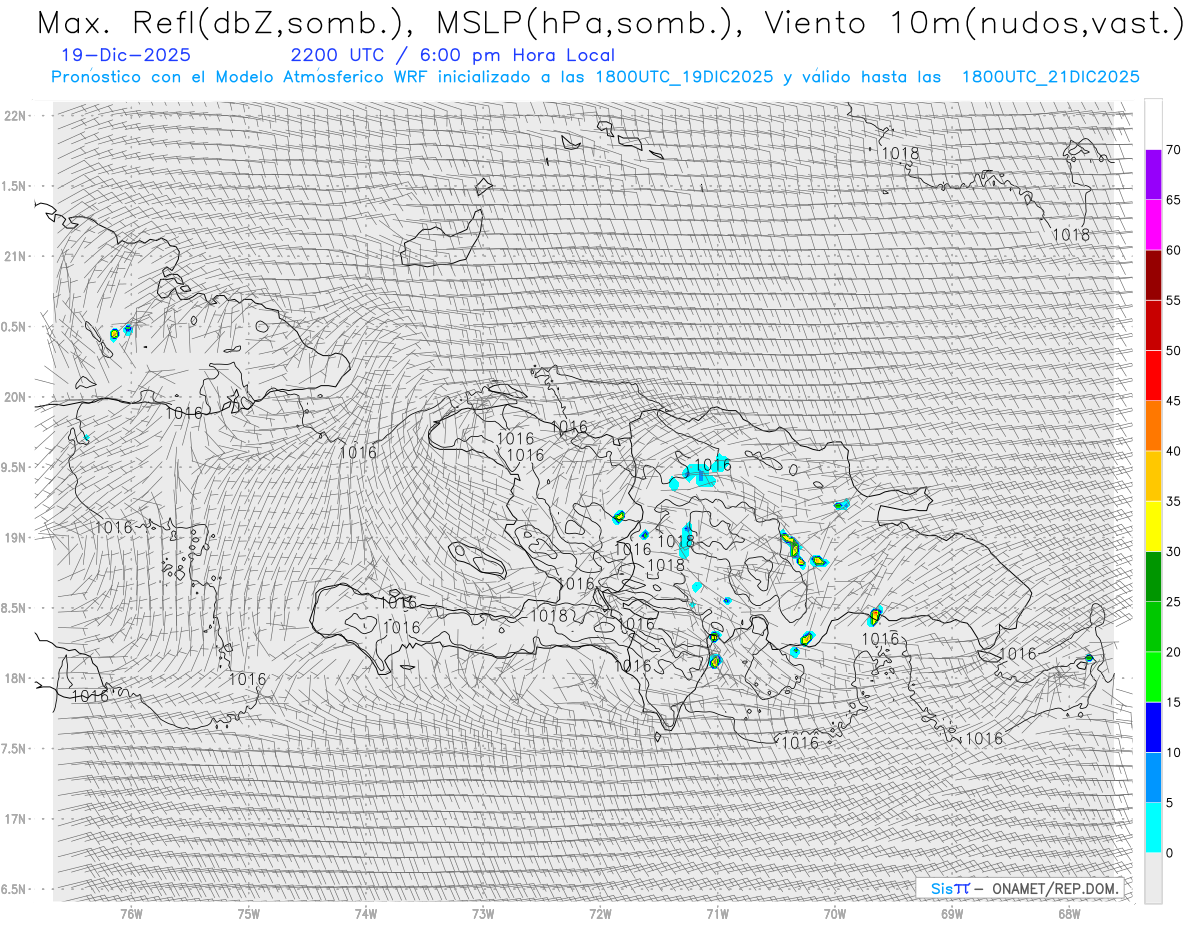Click the '35' legend tick value
This screenshot has height=927, width=1200.
tap(1174, 501)
